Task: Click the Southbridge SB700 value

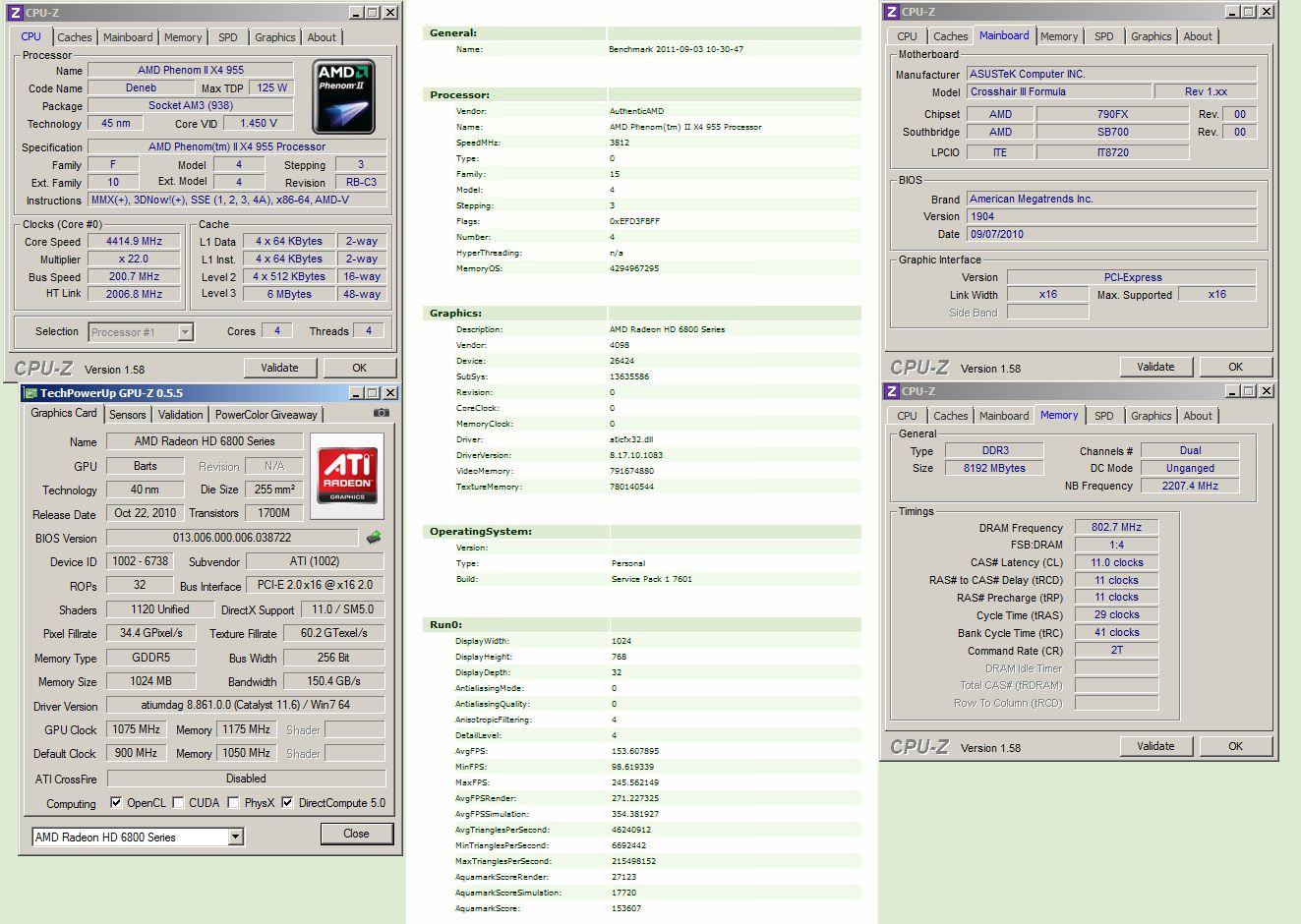Action: click(1112, 133)
